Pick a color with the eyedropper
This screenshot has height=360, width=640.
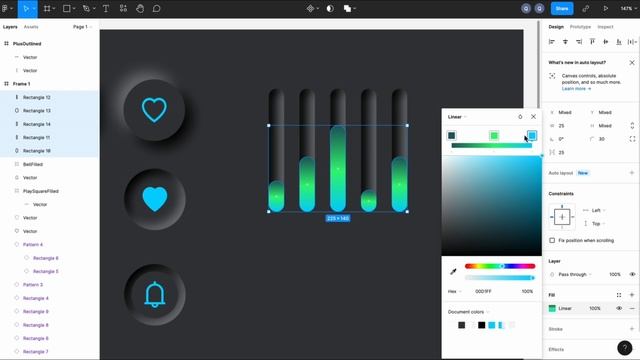click(453, 271)
